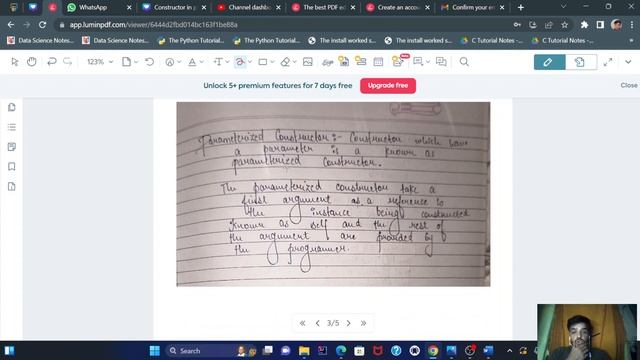Switch to the Confirm your email tab
Screen dimensions: 640x360
(x=472, y=7)
